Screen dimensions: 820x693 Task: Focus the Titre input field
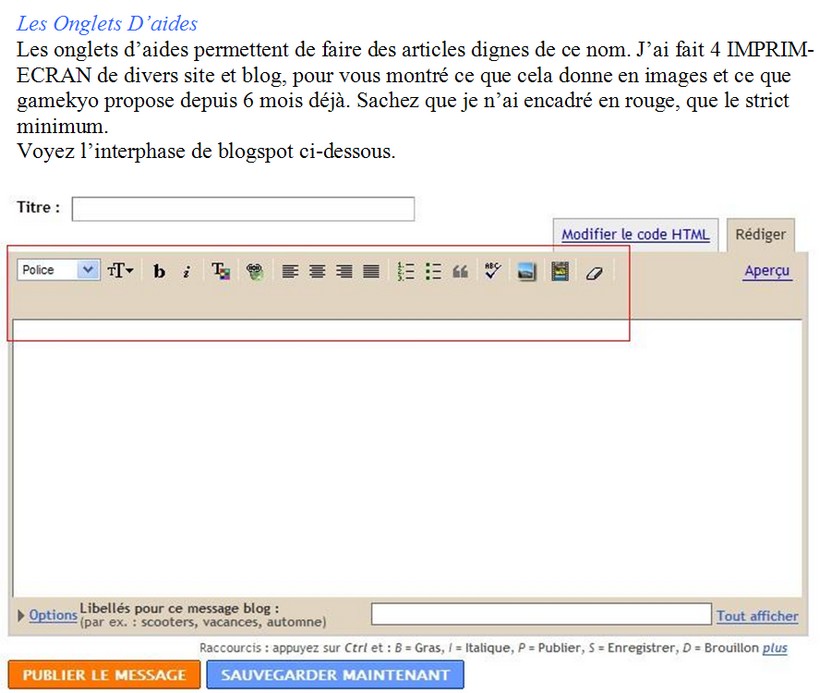tap(243, 209)
